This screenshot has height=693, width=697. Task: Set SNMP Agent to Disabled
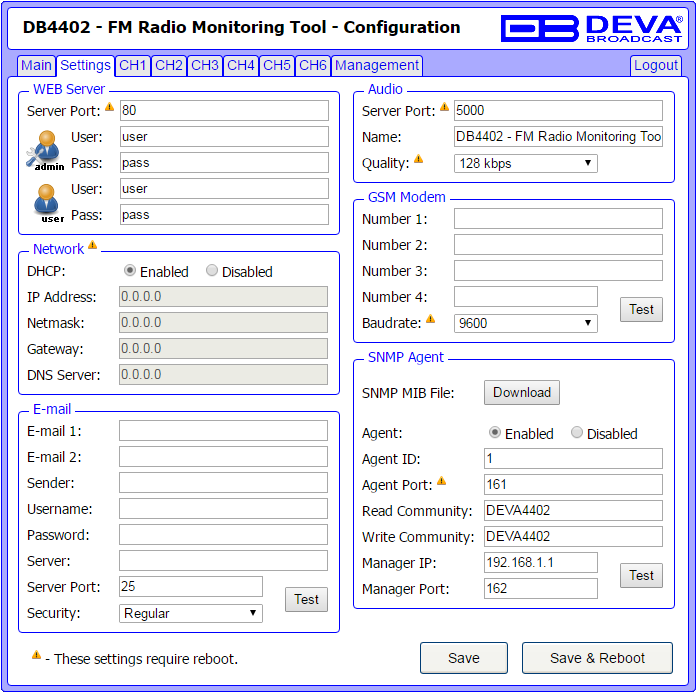pyautogui.click(x=577, y=433)
